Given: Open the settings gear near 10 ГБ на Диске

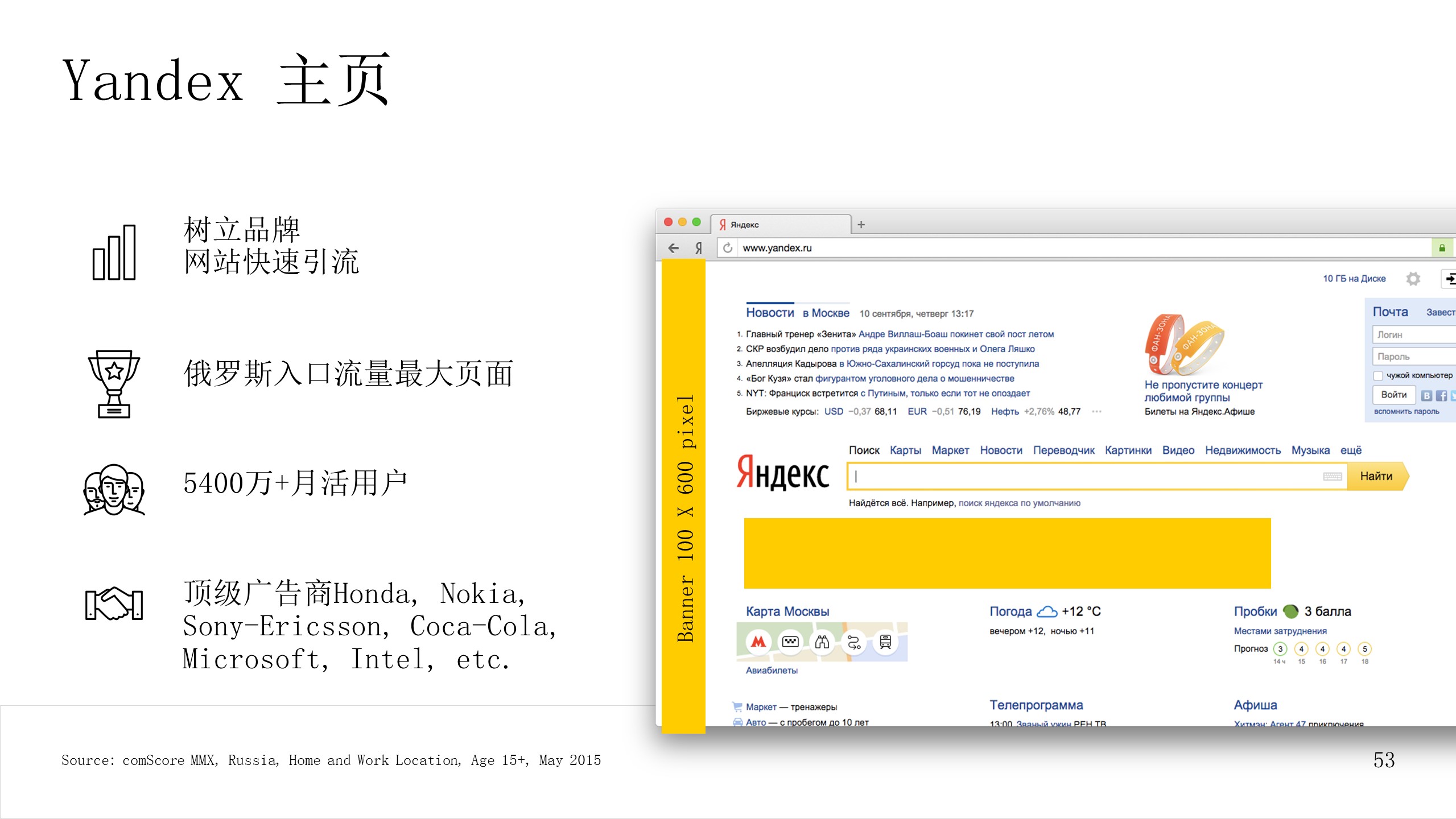Looking at the screenshot, I should [x=1413, y=279].
